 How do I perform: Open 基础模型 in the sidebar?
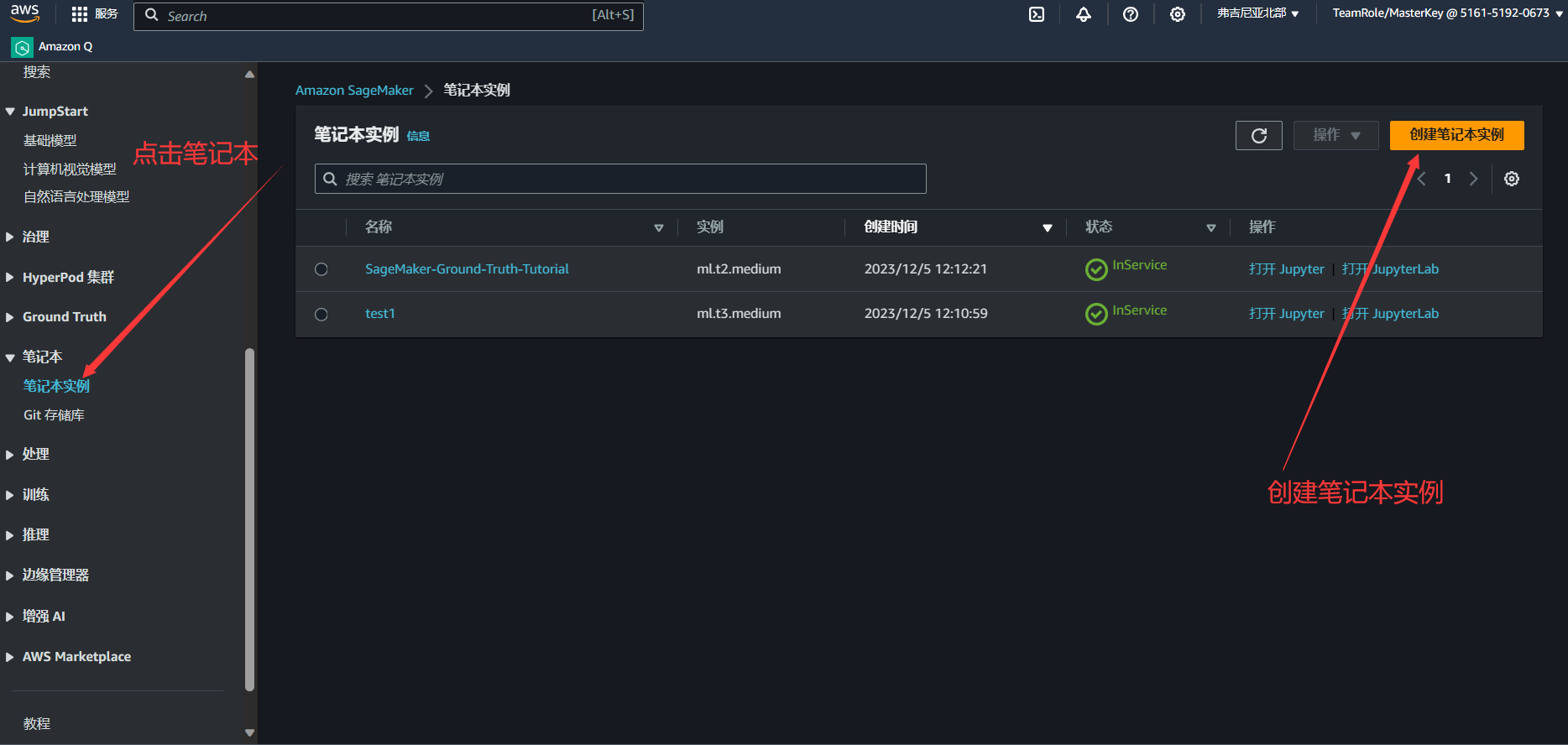tap(50, 141)
